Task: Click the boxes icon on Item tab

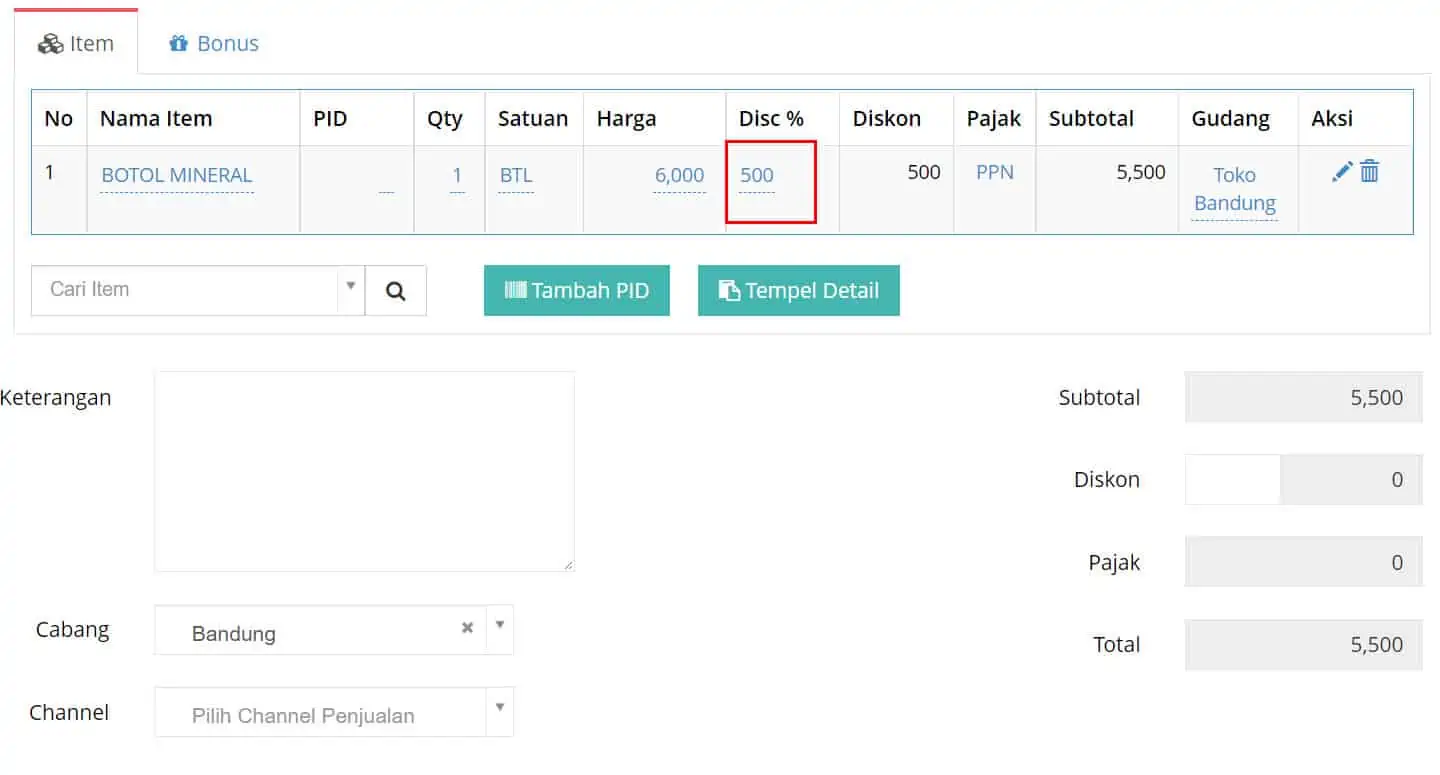Action: (51, 44)
